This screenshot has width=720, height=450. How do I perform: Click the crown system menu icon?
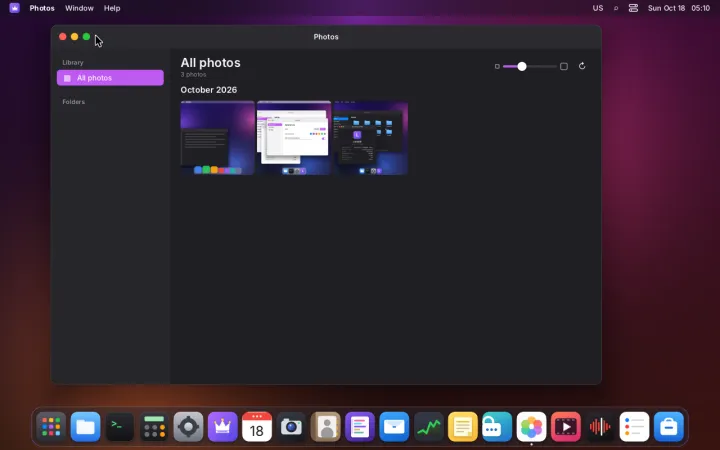click(15, 8)
